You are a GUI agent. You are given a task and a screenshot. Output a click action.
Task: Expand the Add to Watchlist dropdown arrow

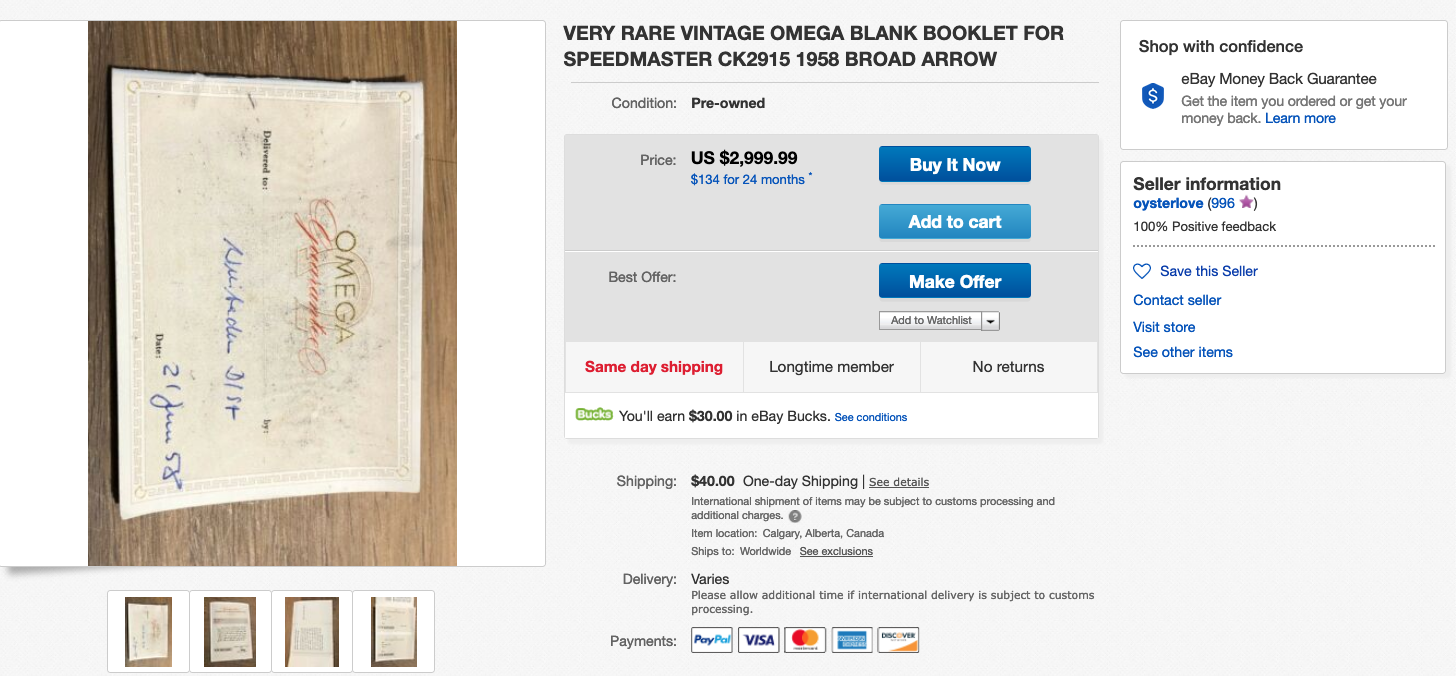click(x=990, y=321)
